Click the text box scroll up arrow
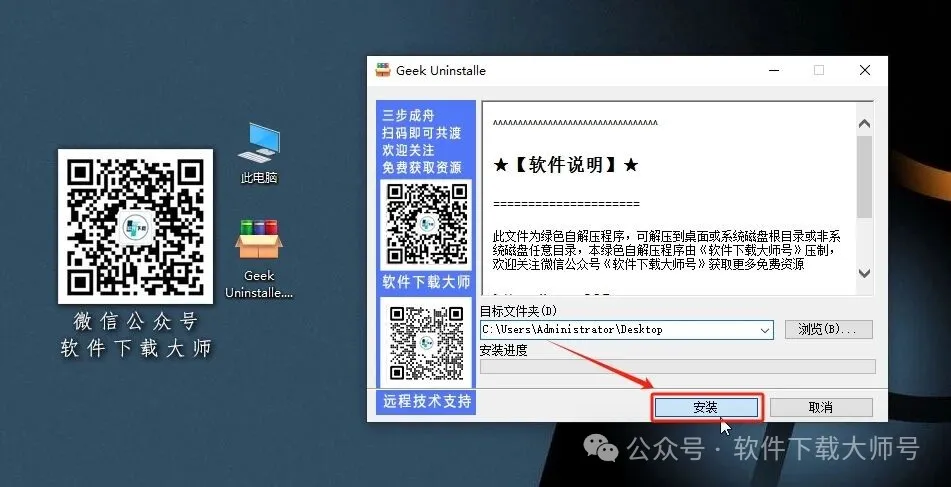 coord(865,123)
